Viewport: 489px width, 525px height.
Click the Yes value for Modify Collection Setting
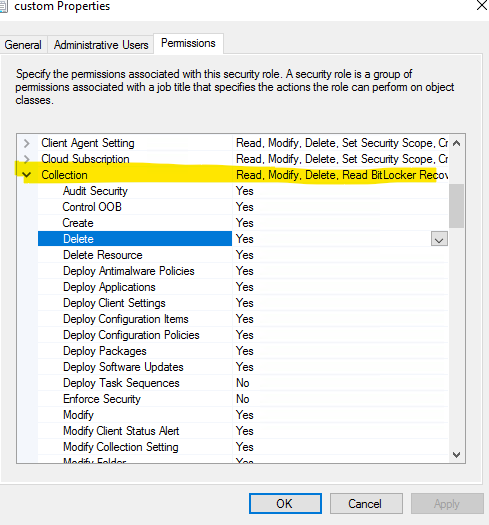tap(245, 447)
